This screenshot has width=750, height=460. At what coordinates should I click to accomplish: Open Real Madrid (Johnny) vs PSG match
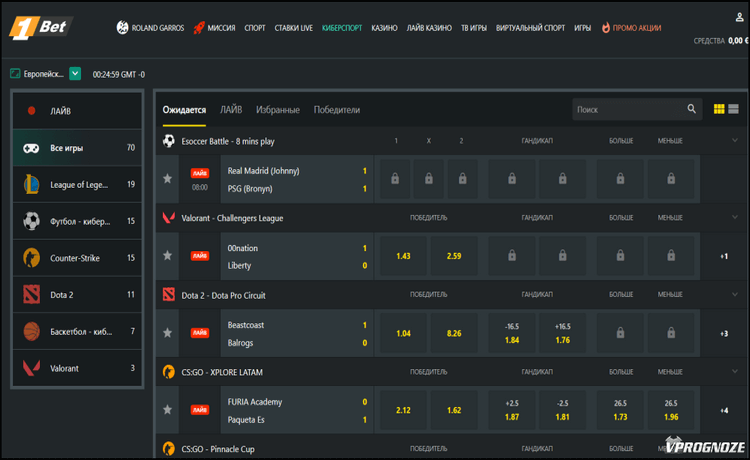pos(297,179)
